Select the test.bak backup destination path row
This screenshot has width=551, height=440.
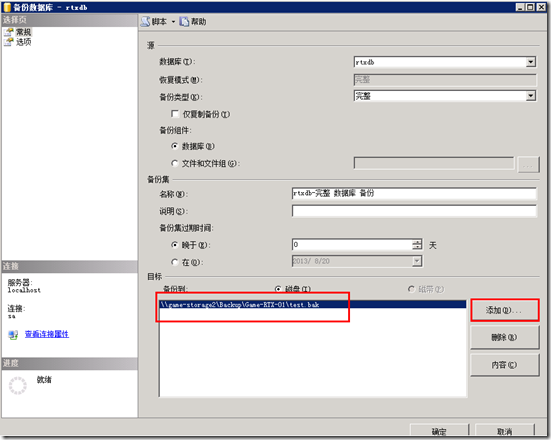[313, 304]
